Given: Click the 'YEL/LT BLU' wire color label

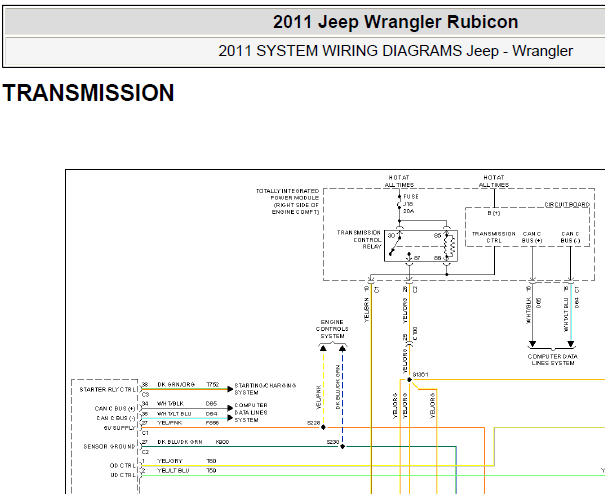Looking at the screenshot, I should tap(173, 470).
